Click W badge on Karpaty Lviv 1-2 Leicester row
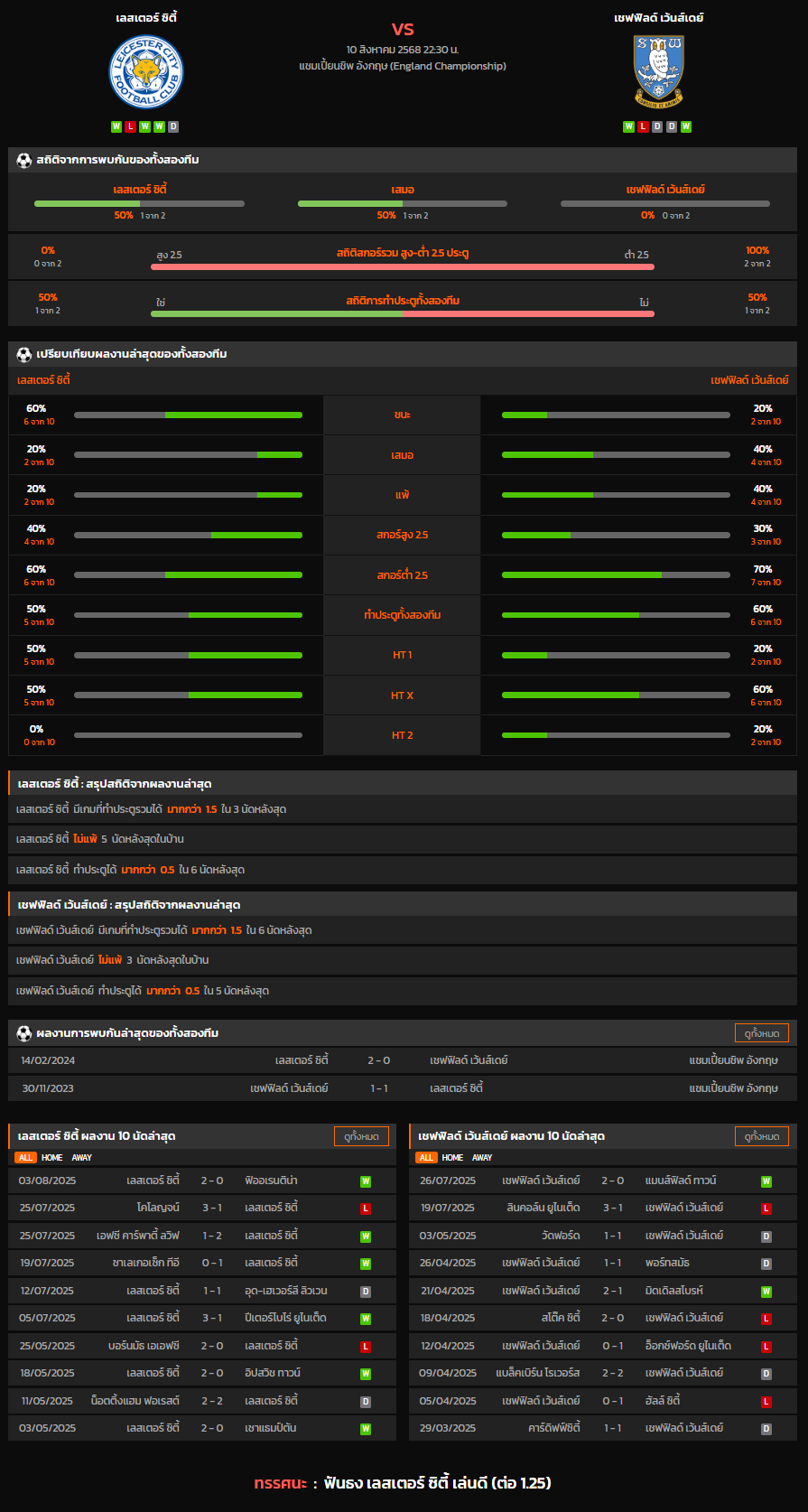808x1512 pixels. (x=366, y=1237)
